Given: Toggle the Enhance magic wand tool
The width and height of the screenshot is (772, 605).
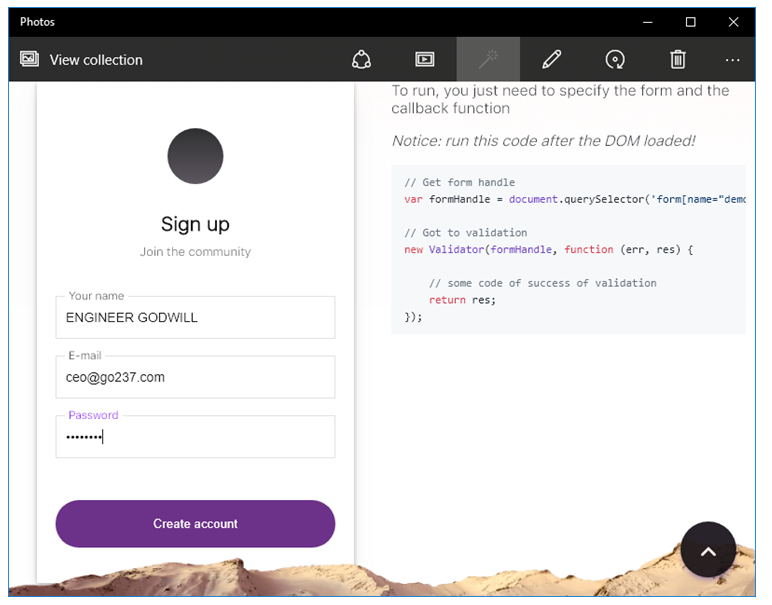Looking at the screenshot, I should 488,60.
